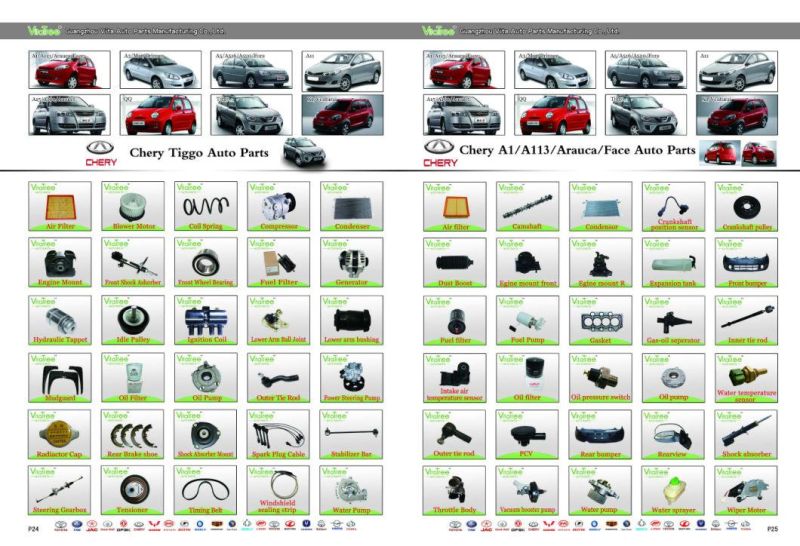This screenshot has width=800, height=546.
Task: Select the Front bumper part card
Action: pyautogui.click(x=746, y=263)
